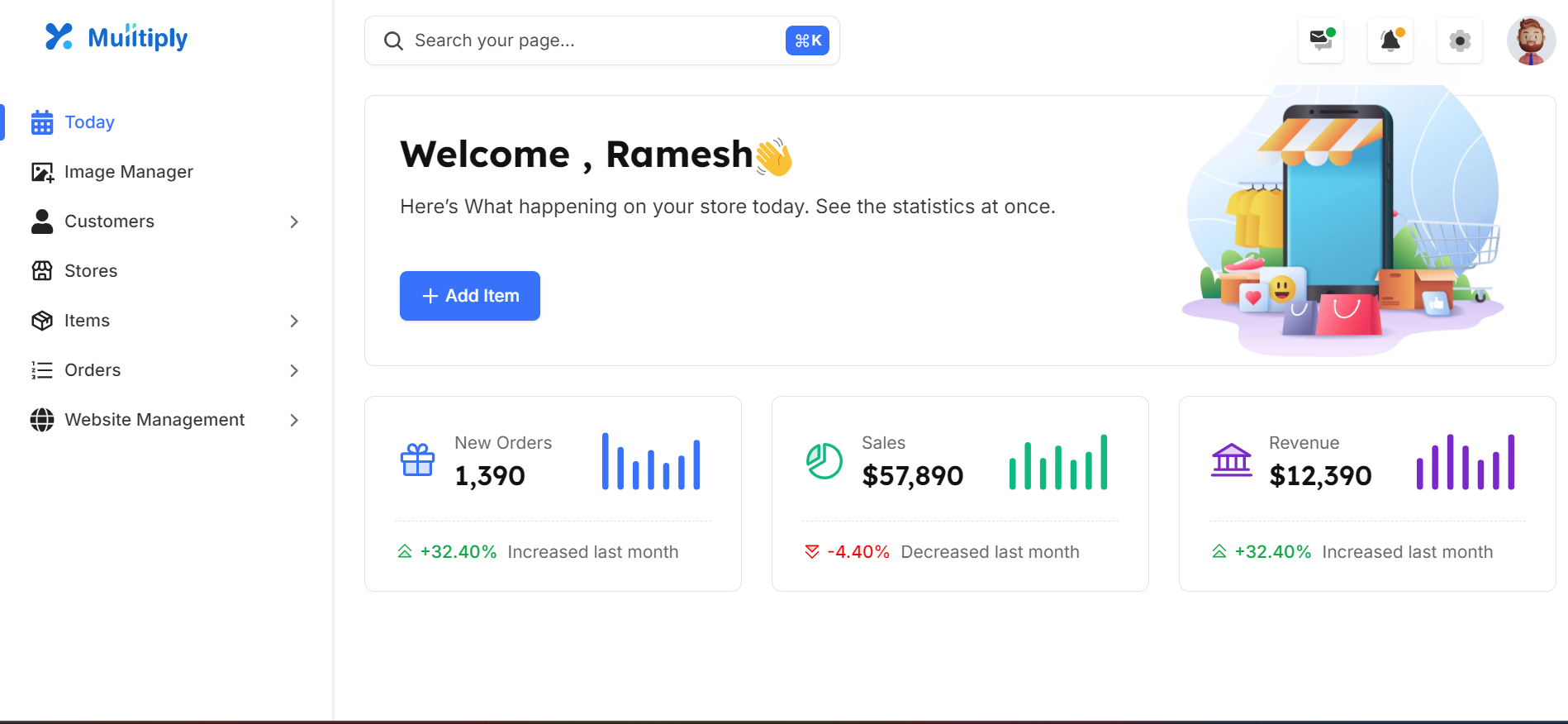1568x724 pixels.
Task: Click the New Orders gift icon
Action: [417, 460]
